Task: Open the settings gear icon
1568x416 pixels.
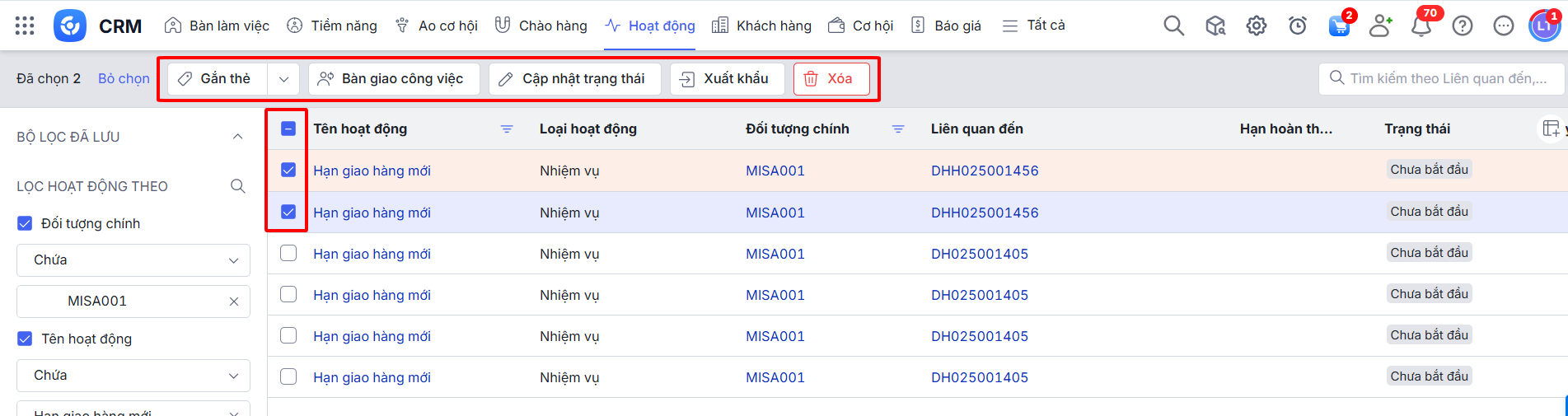Action: click(x=1256, y=26)
